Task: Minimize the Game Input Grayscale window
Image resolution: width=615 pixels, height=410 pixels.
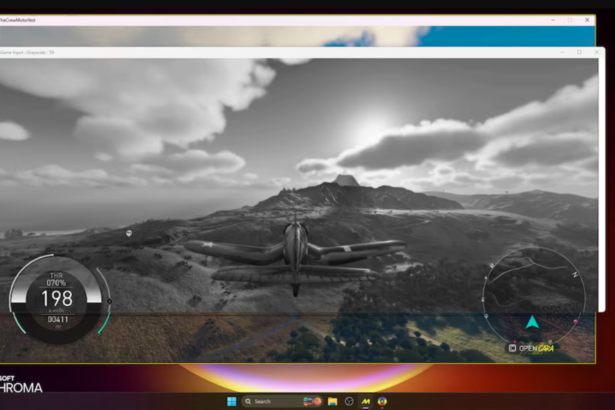Action: pyautogui.click(x=562, y=52)
